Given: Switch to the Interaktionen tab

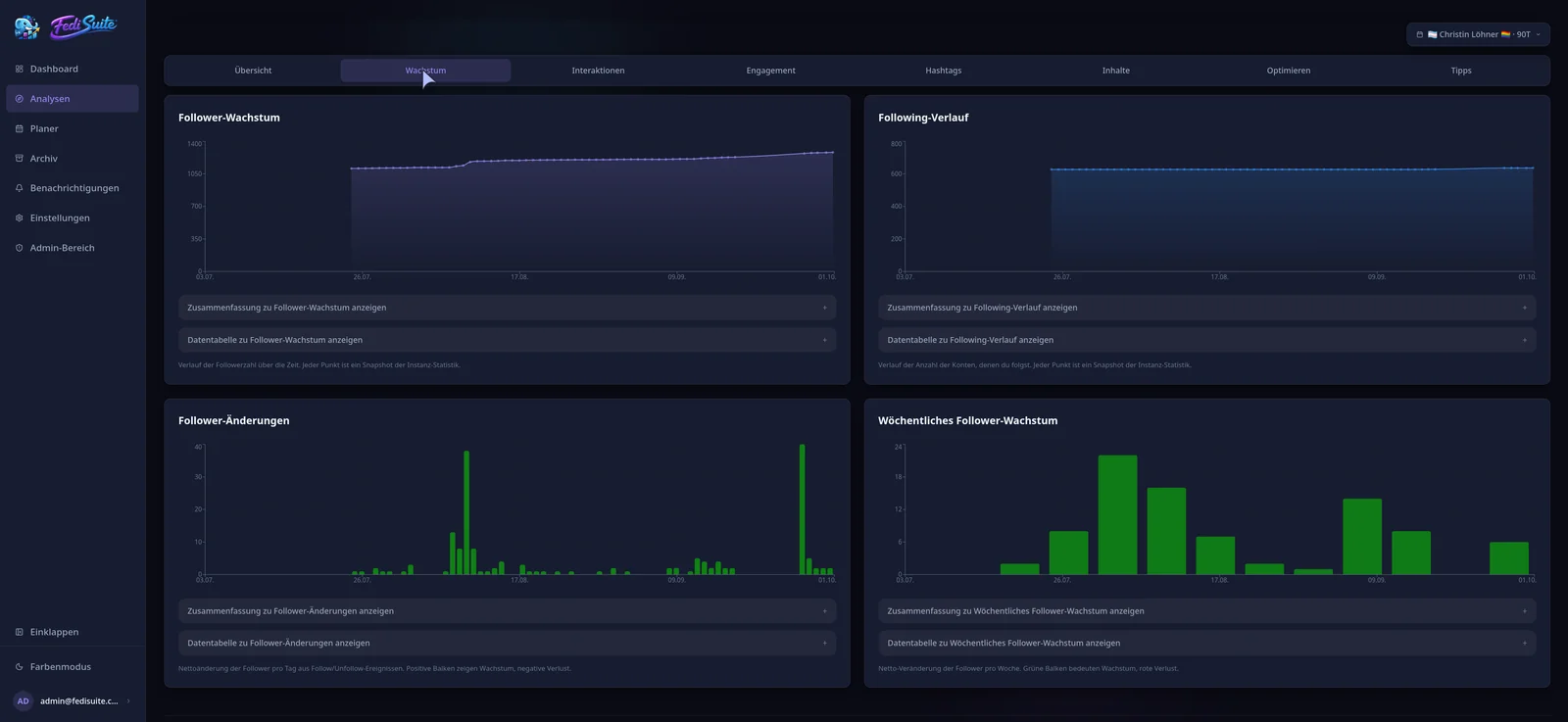Looking at the screenshot, I should pos(598,71).
